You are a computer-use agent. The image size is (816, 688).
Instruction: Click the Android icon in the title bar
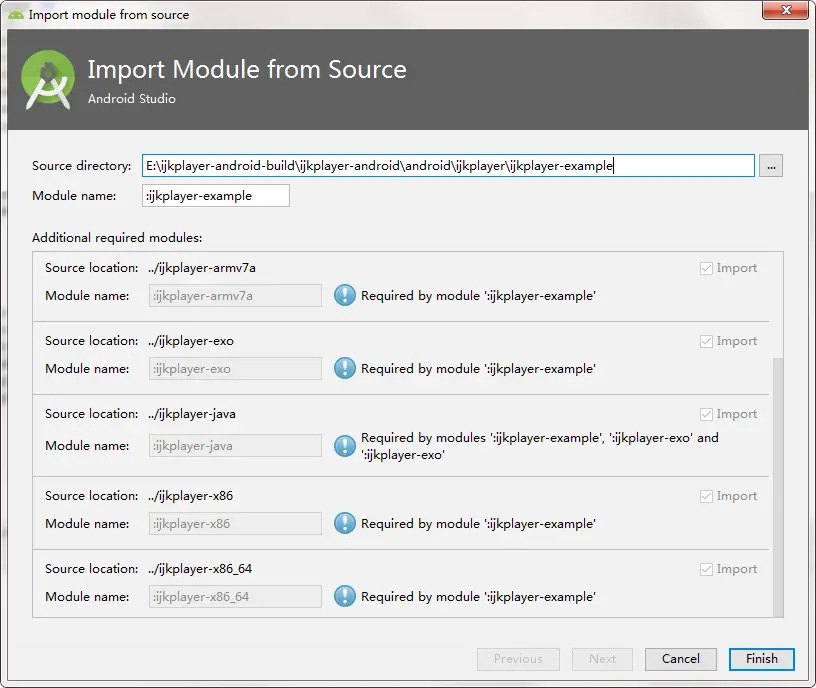point(15,15)
